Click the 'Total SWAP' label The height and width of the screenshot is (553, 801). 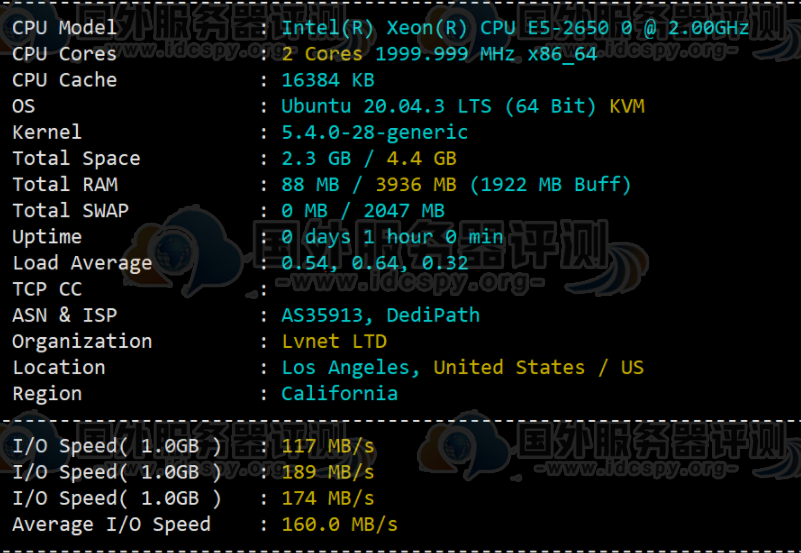[70, 210]
